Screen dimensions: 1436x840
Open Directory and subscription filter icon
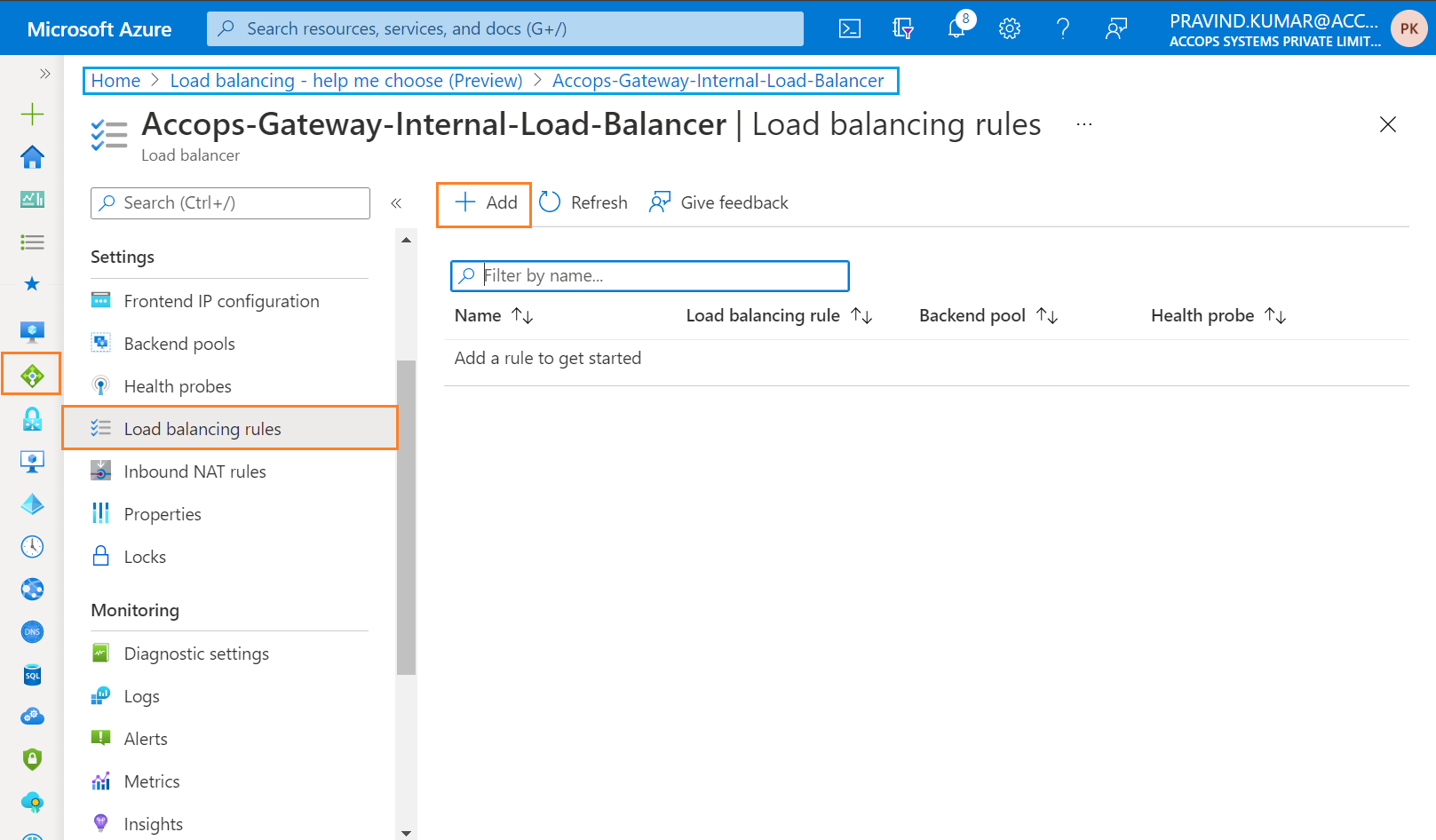click(x=903, y=28)
